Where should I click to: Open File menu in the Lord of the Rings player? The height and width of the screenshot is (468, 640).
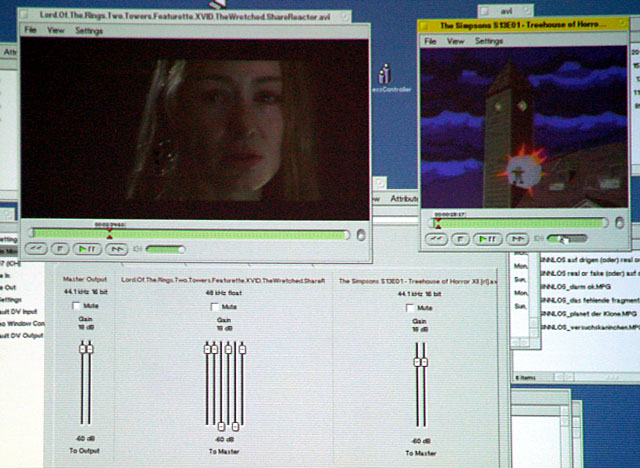click(30, 31)
